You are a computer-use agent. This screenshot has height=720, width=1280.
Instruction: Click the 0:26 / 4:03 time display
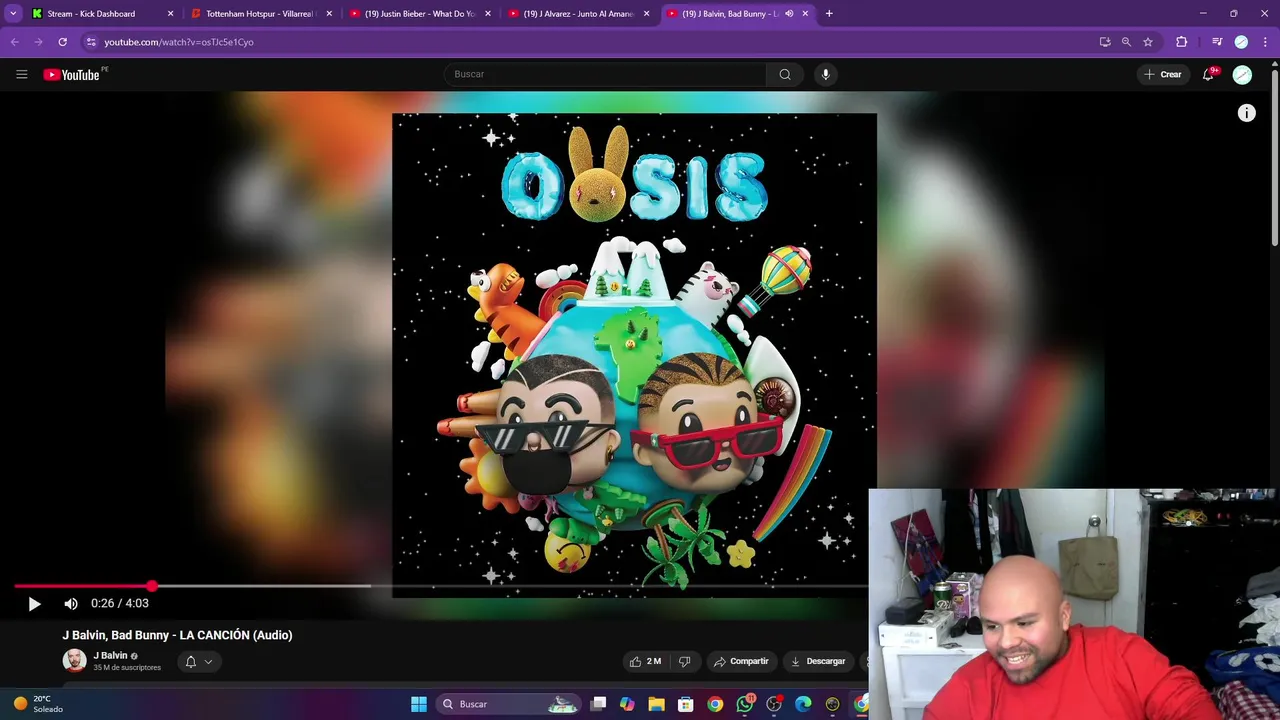tap(119, 604)
